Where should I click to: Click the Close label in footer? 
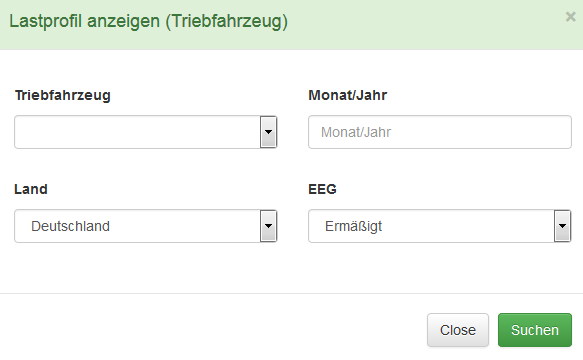tap(458, 330)
